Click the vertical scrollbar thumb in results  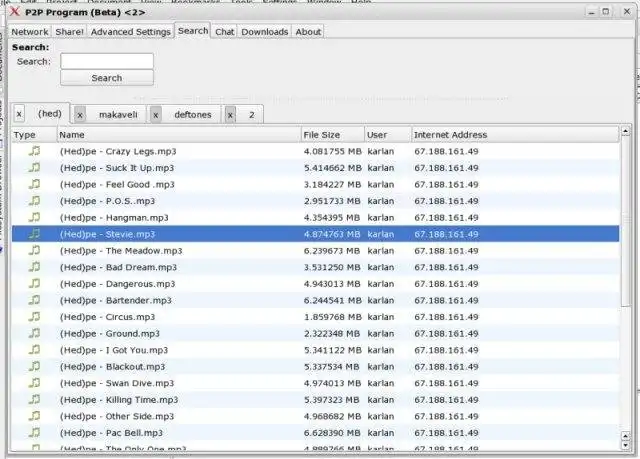[625, 222]
